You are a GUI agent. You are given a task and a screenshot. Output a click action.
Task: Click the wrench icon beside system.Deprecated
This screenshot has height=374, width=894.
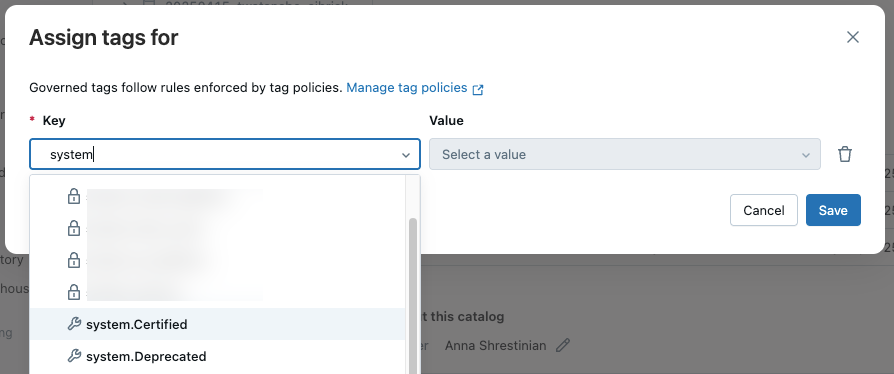74,356
